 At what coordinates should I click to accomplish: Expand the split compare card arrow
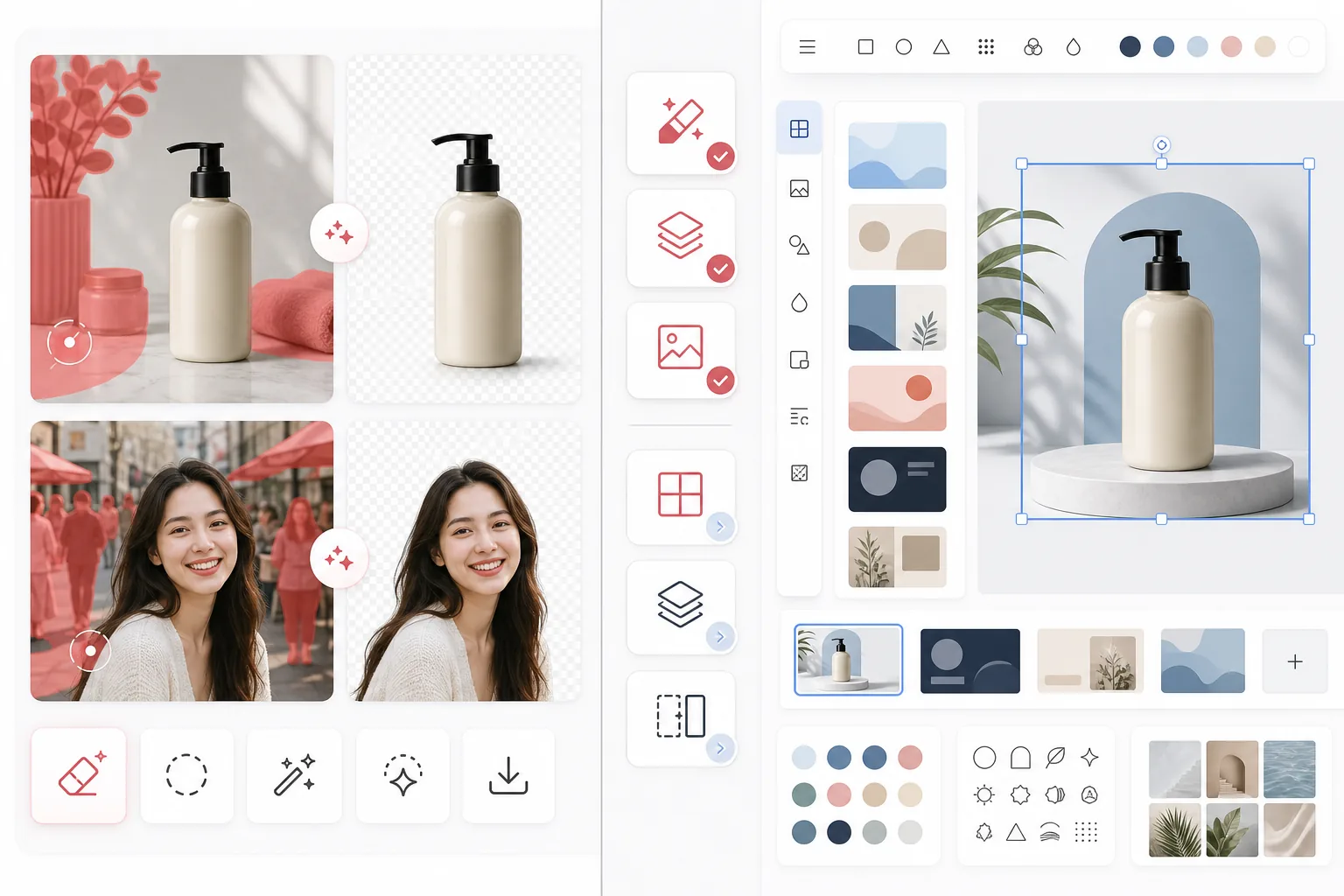coord(720,748)
